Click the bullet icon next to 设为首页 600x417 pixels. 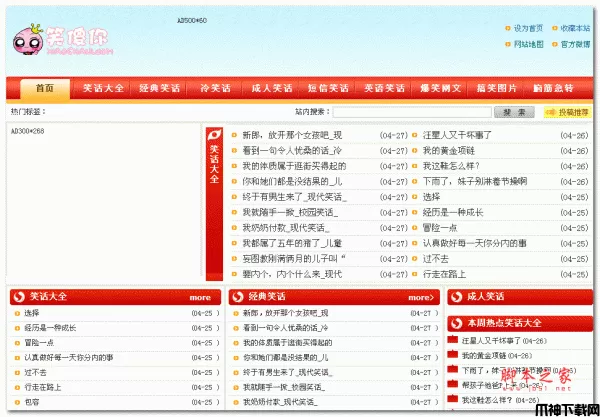click(x=507, y=28)
